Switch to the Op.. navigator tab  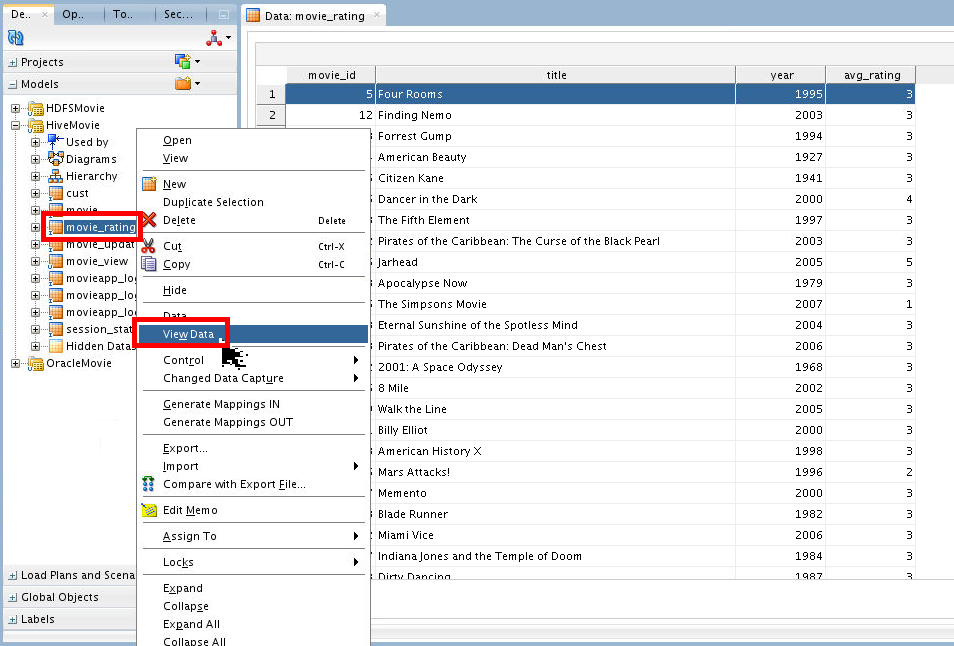(x=74, y=14)
